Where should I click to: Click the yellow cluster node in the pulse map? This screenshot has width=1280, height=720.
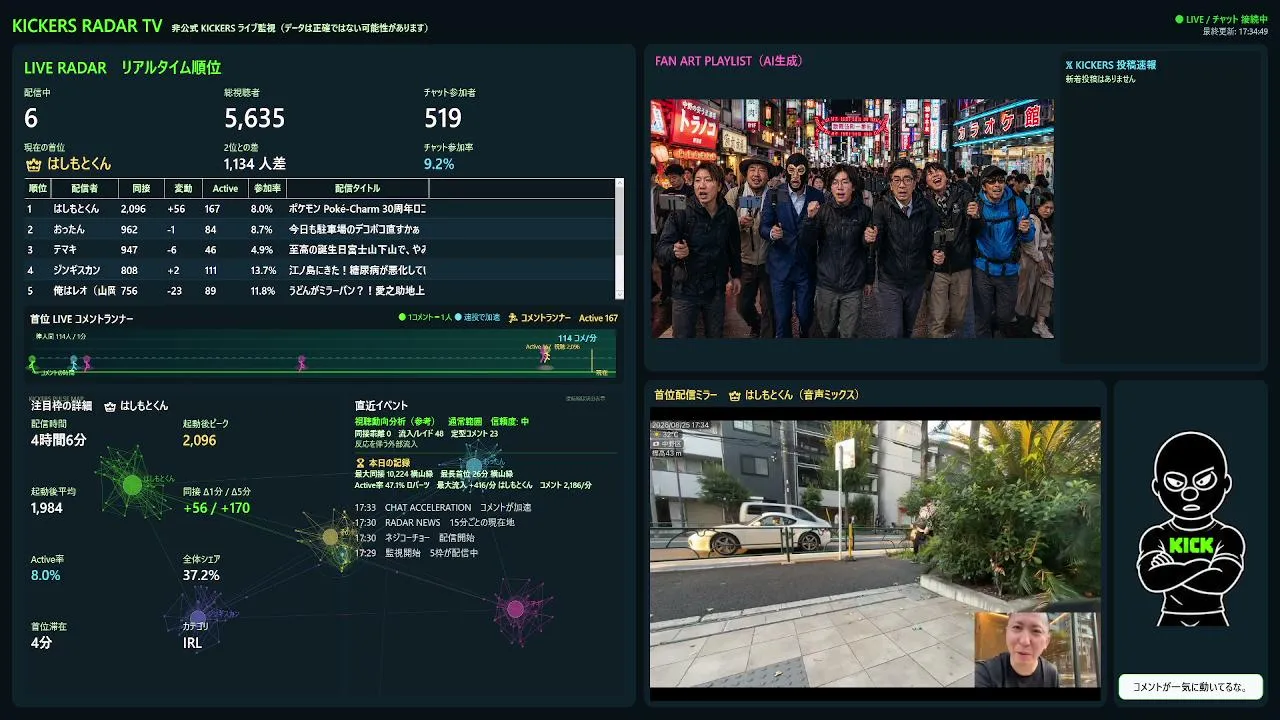331,537
